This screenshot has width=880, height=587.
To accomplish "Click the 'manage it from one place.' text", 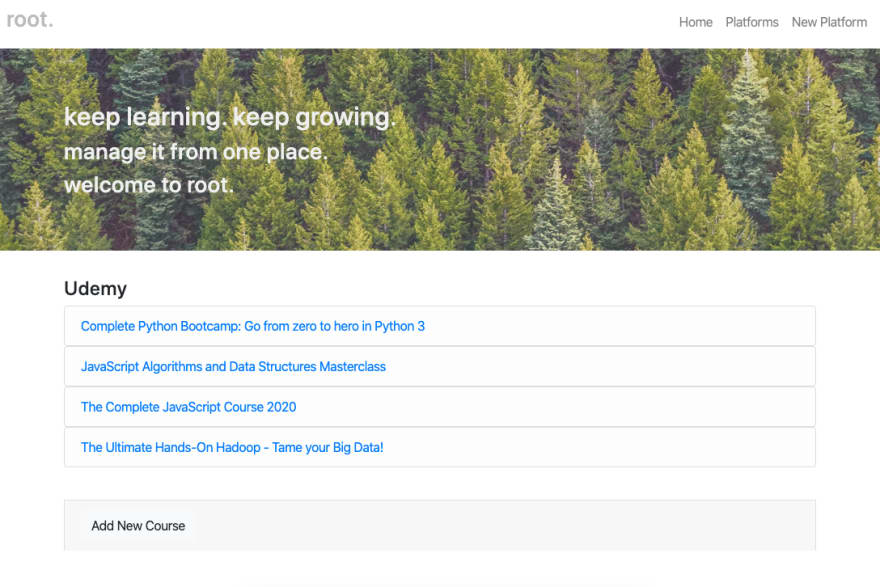I will point(195,152).
